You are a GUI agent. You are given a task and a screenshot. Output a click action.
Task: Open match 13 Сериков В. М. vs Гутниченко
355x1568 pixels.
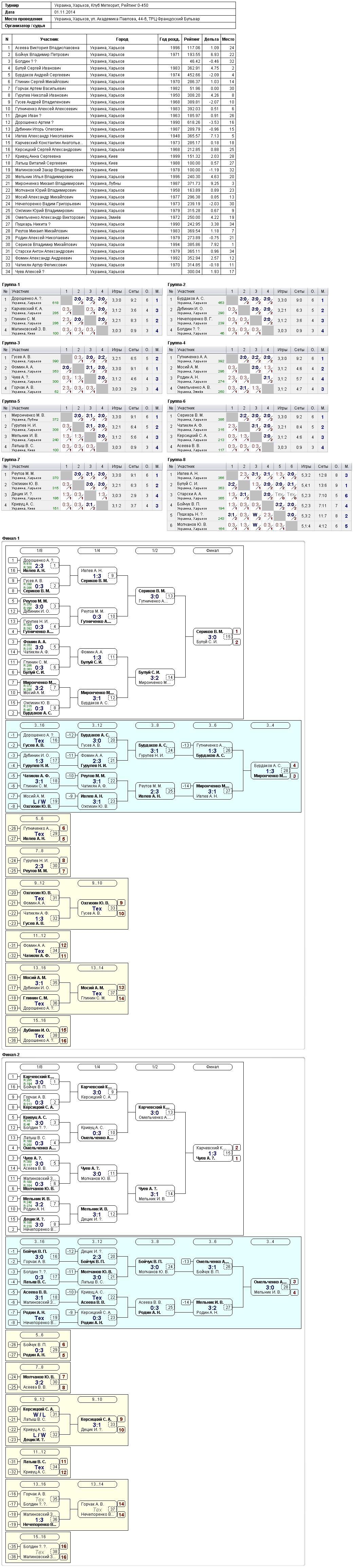point(155,596)
